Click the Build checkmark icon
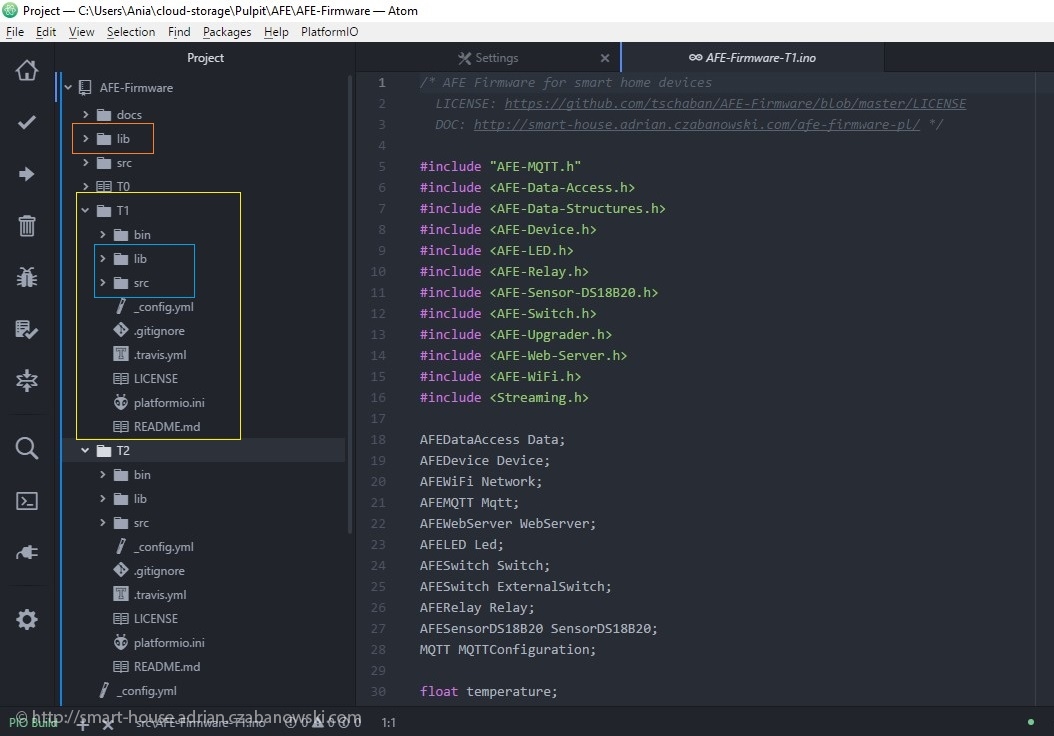 27,122
